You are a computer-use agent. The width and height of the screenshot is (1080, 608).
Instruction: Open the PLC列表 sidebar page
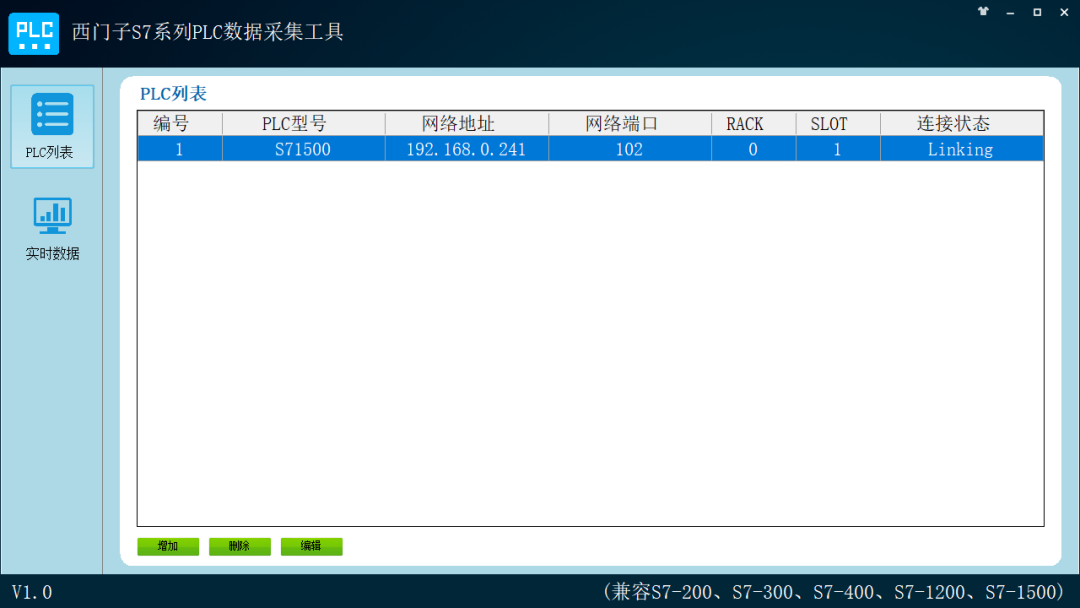point(52,127)
